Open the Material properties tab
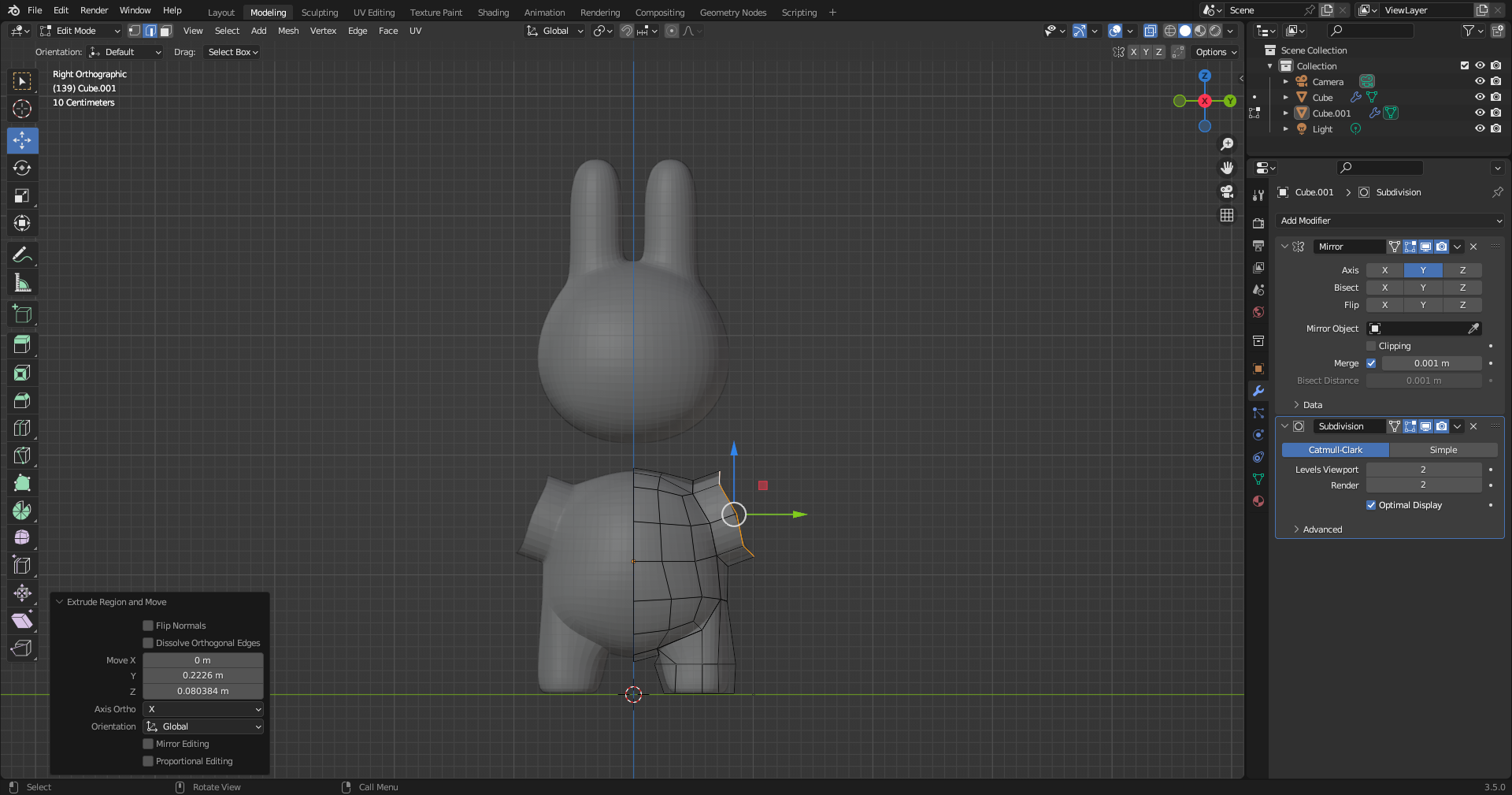 (x=1258, y=501)
